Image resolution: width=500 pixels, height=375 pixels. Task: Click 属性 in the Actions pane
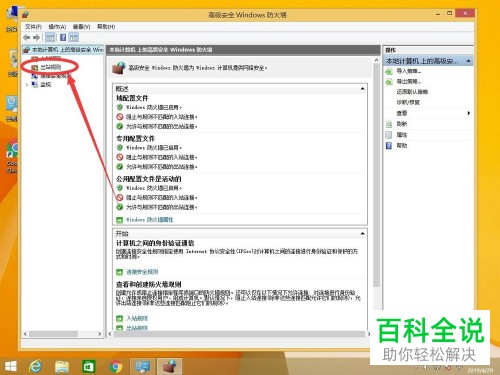point(402,135)
